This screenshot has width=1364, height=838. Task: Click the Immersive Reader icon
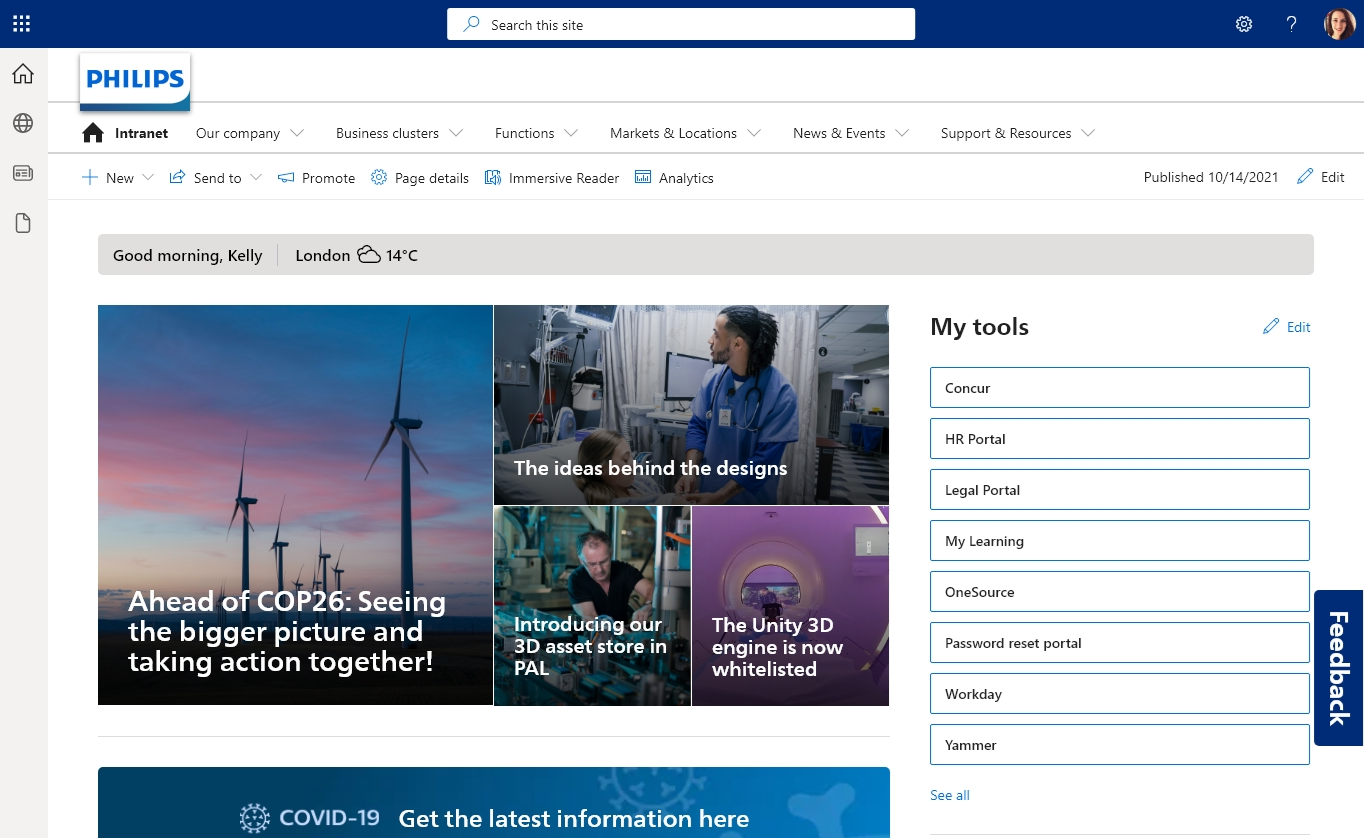click(493, 178)
